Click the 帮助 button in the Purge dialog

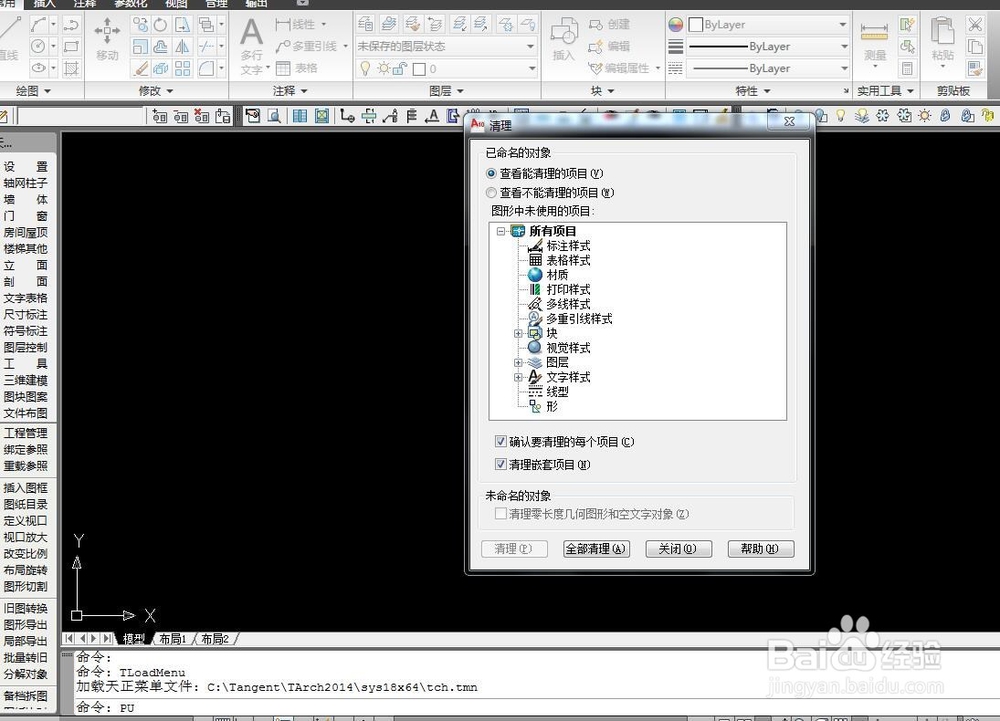tap(761, 548)
